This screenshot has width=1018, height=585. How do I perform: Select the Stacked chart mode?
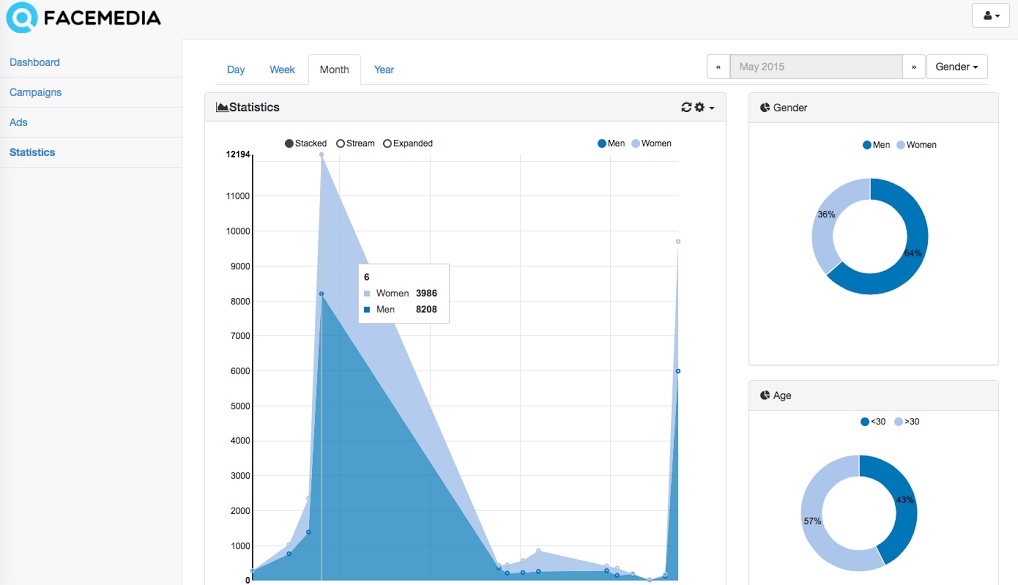[x=290, y=144]
